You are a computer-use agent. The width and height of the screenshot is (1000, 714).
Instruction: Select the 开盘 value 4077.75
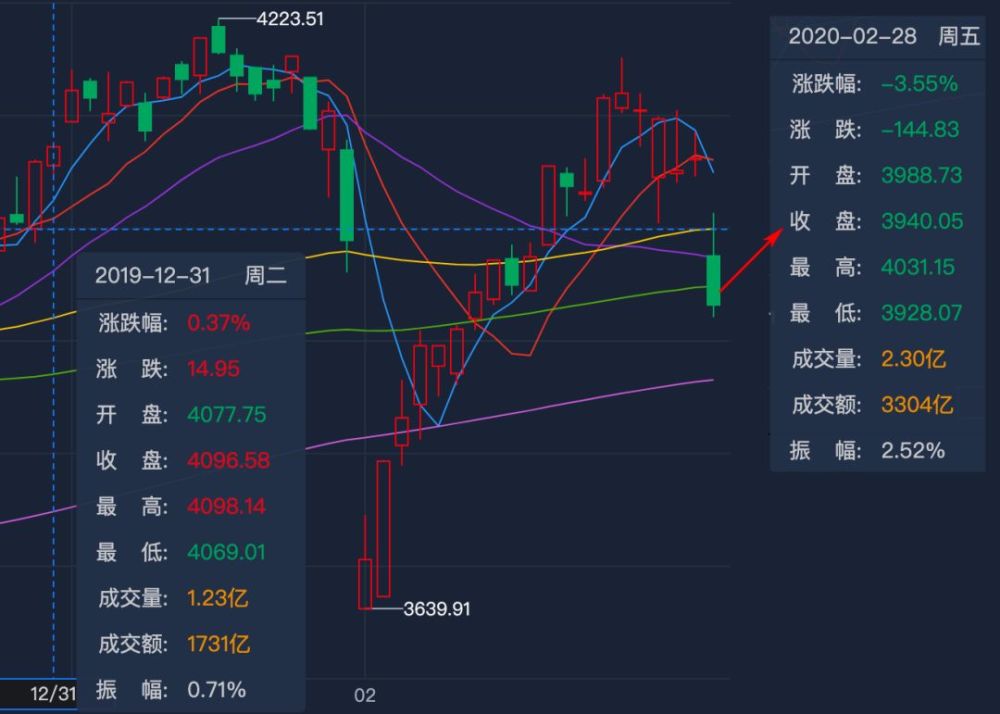click(x=227, y=414)
